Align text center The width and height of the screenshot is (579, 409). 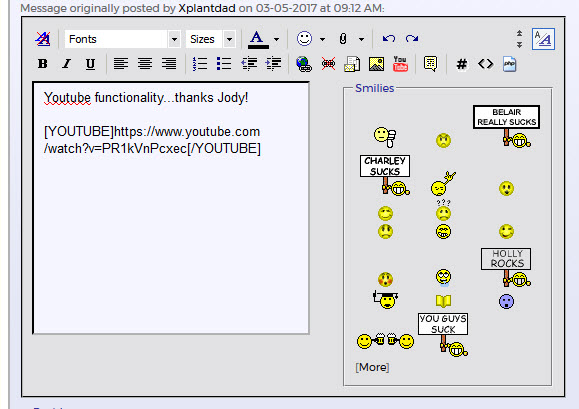tap(145, 64)
